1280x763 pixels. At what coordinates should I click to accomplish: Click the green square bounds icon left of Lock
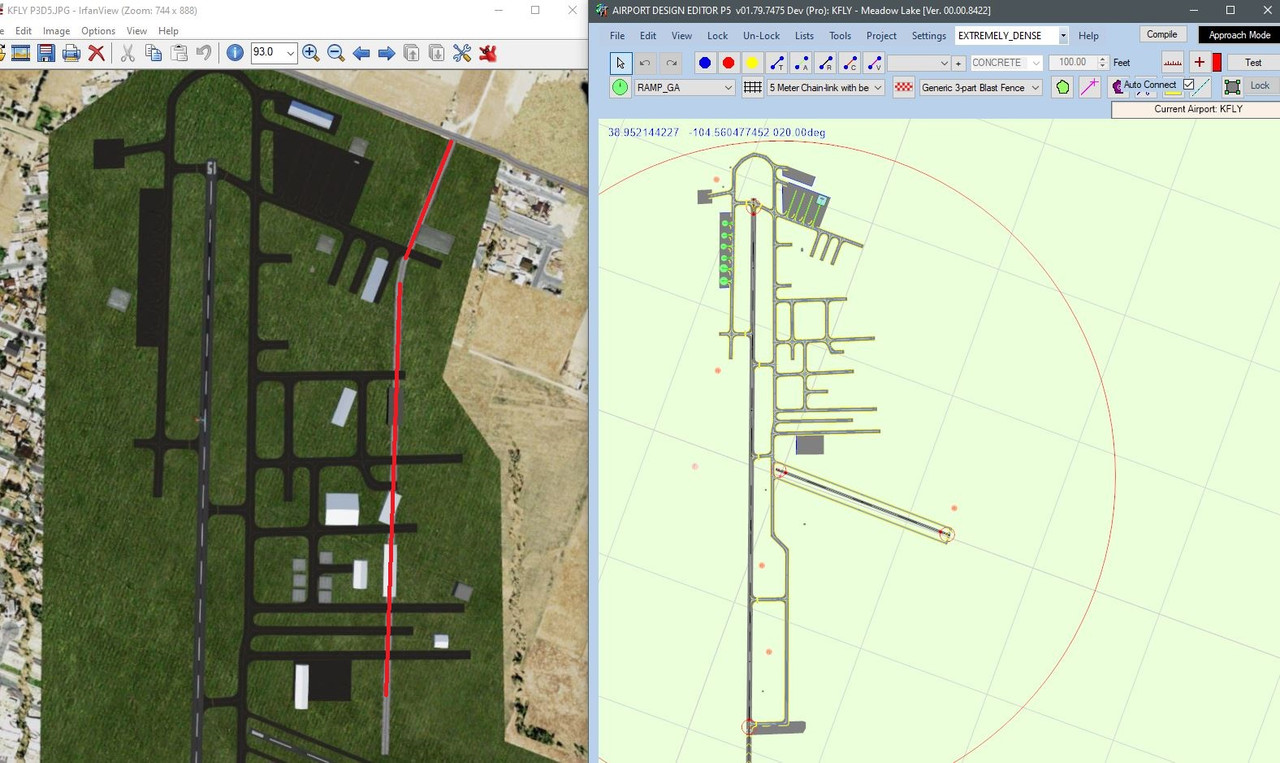[x=1232, y=87]
